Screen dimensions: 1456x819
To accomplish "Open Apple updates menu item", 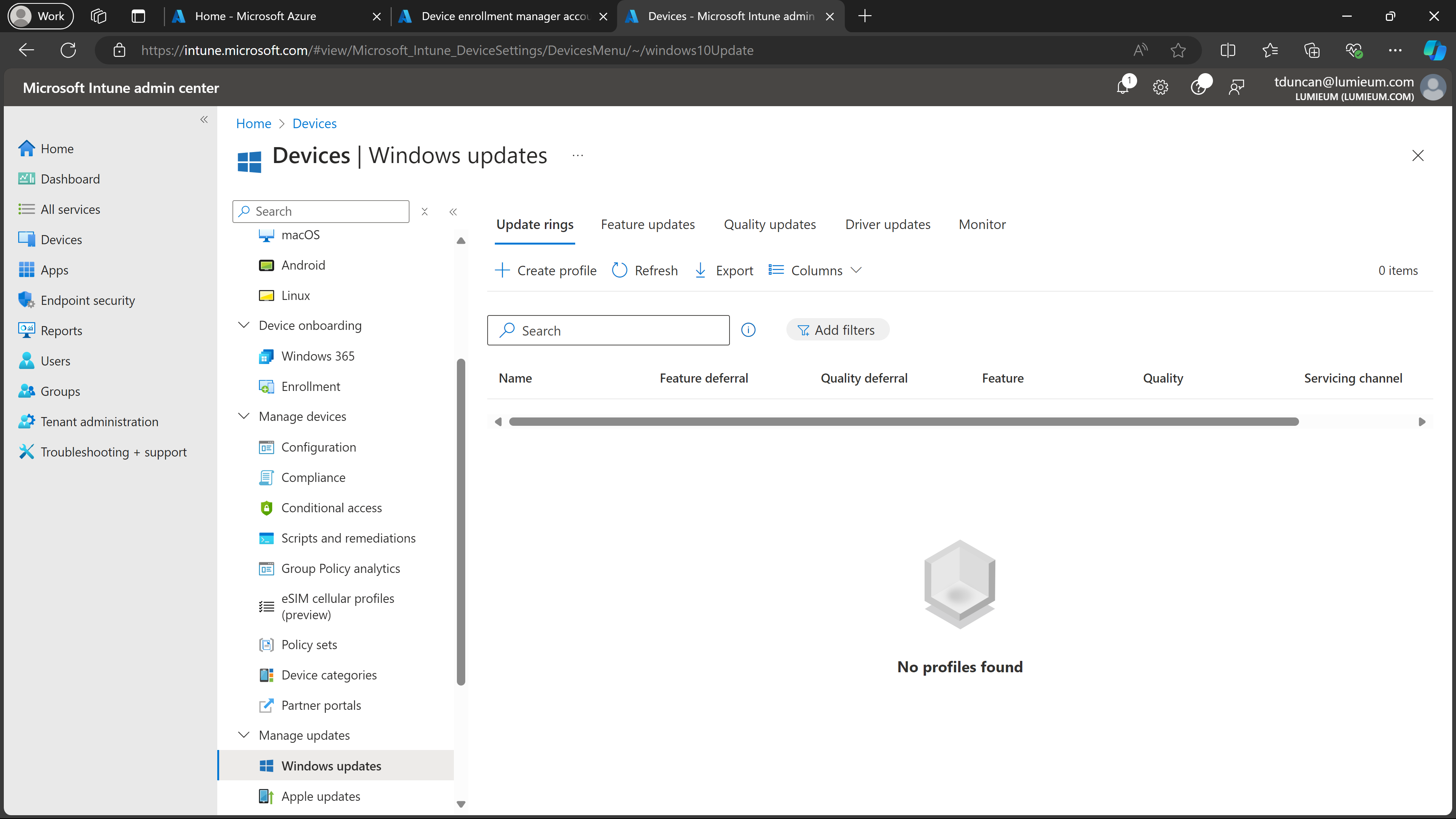I will pyautogui.click(x=320, y=796).
